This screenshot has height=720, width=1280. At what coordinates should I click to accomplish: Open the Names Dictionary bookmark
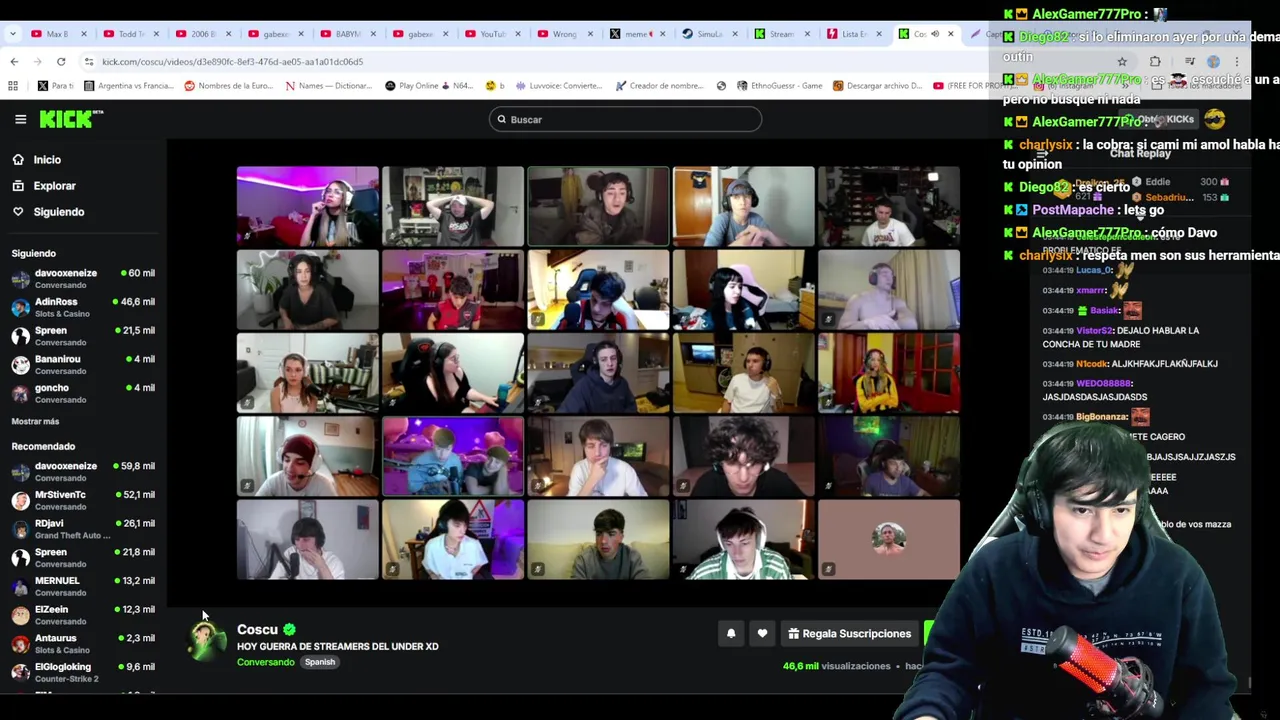coord(328,86)
